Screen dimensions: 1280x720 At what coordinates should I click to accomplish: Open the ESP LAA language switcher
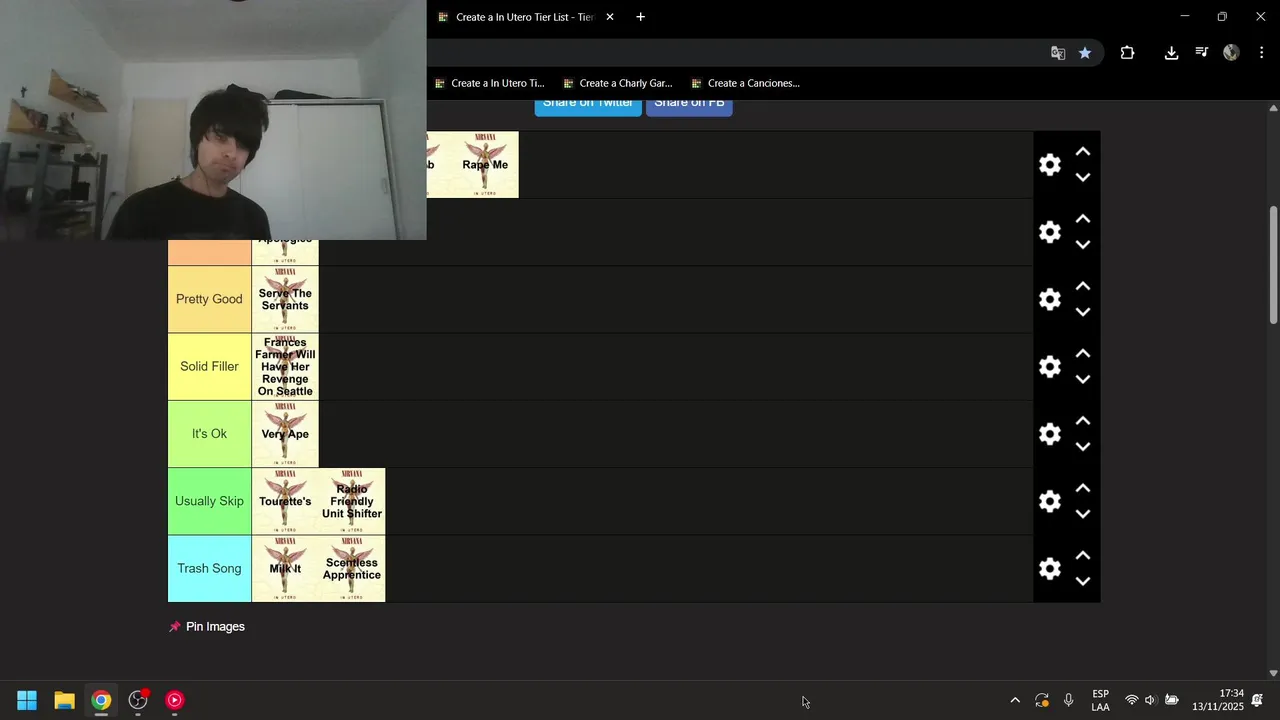pos(1100,700)
